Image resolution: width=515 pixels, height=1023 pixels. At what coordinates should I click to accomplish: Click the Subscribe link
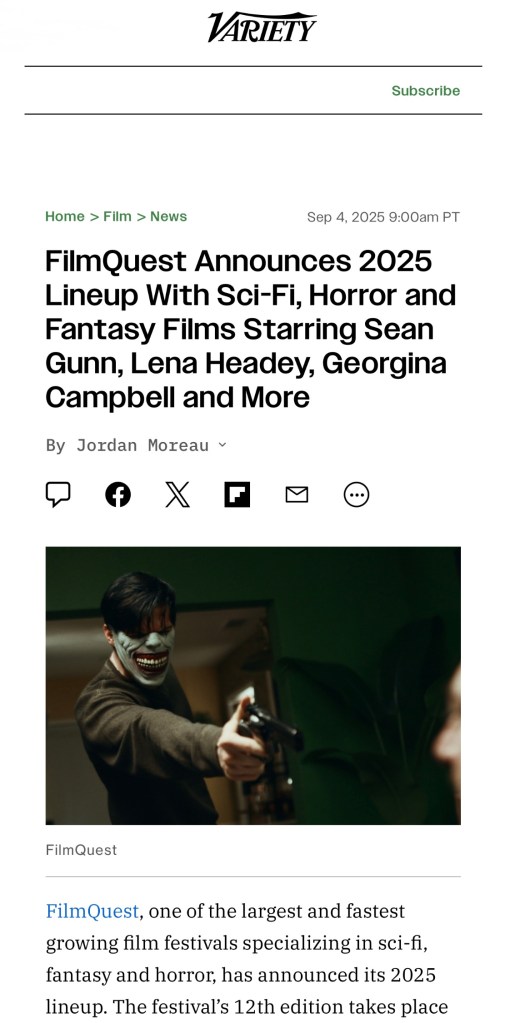point(426,91)
